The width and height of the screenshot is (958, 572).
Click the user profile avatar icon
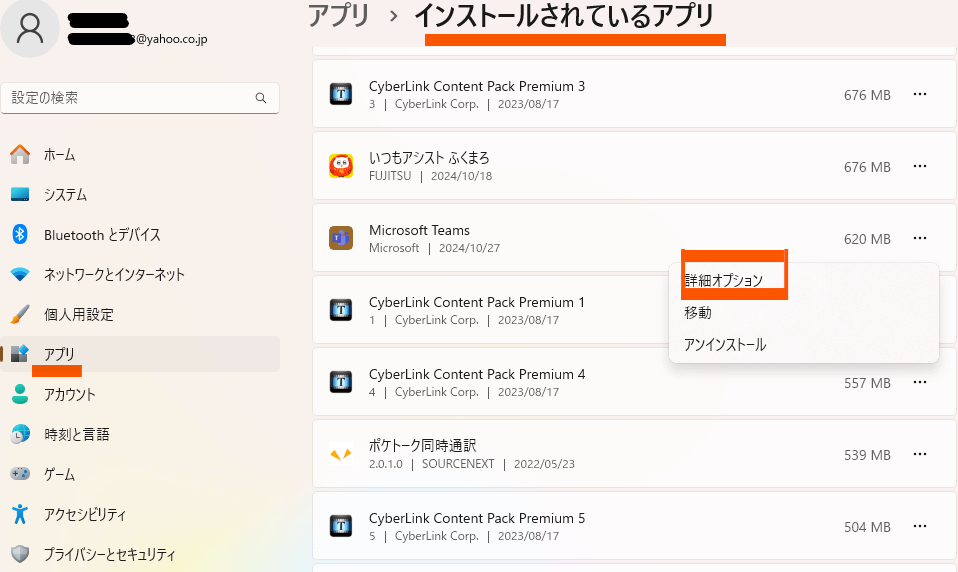tap(29, 28)
